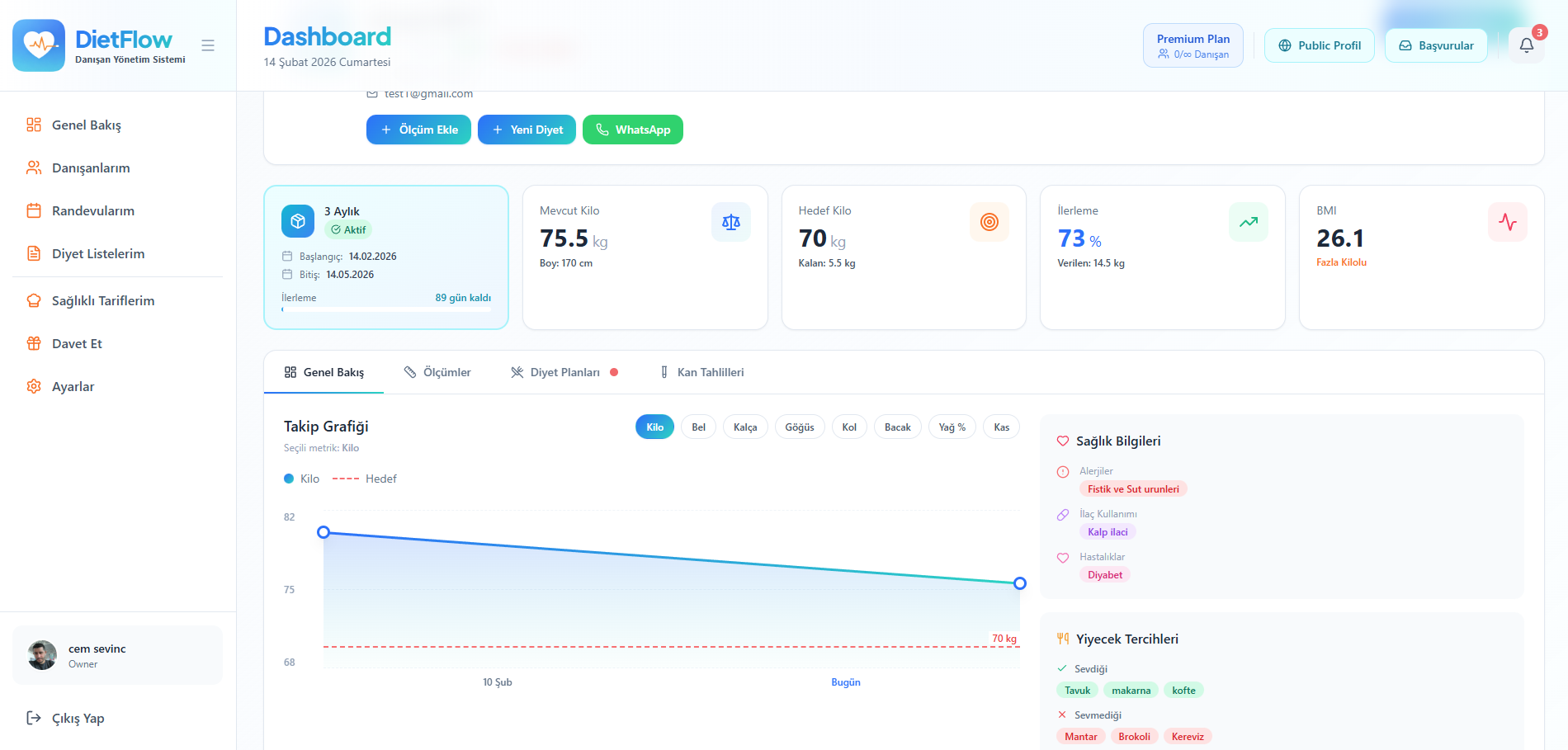Screen dimensions: 1568x750
Task: Click the weight scale icon in Mevcut Kilo
Action: 730,222
